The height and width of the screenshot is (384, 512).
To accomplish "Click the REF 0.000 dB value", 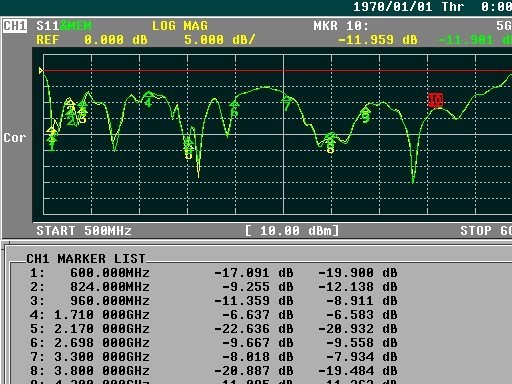I will (x=92, y=40).
